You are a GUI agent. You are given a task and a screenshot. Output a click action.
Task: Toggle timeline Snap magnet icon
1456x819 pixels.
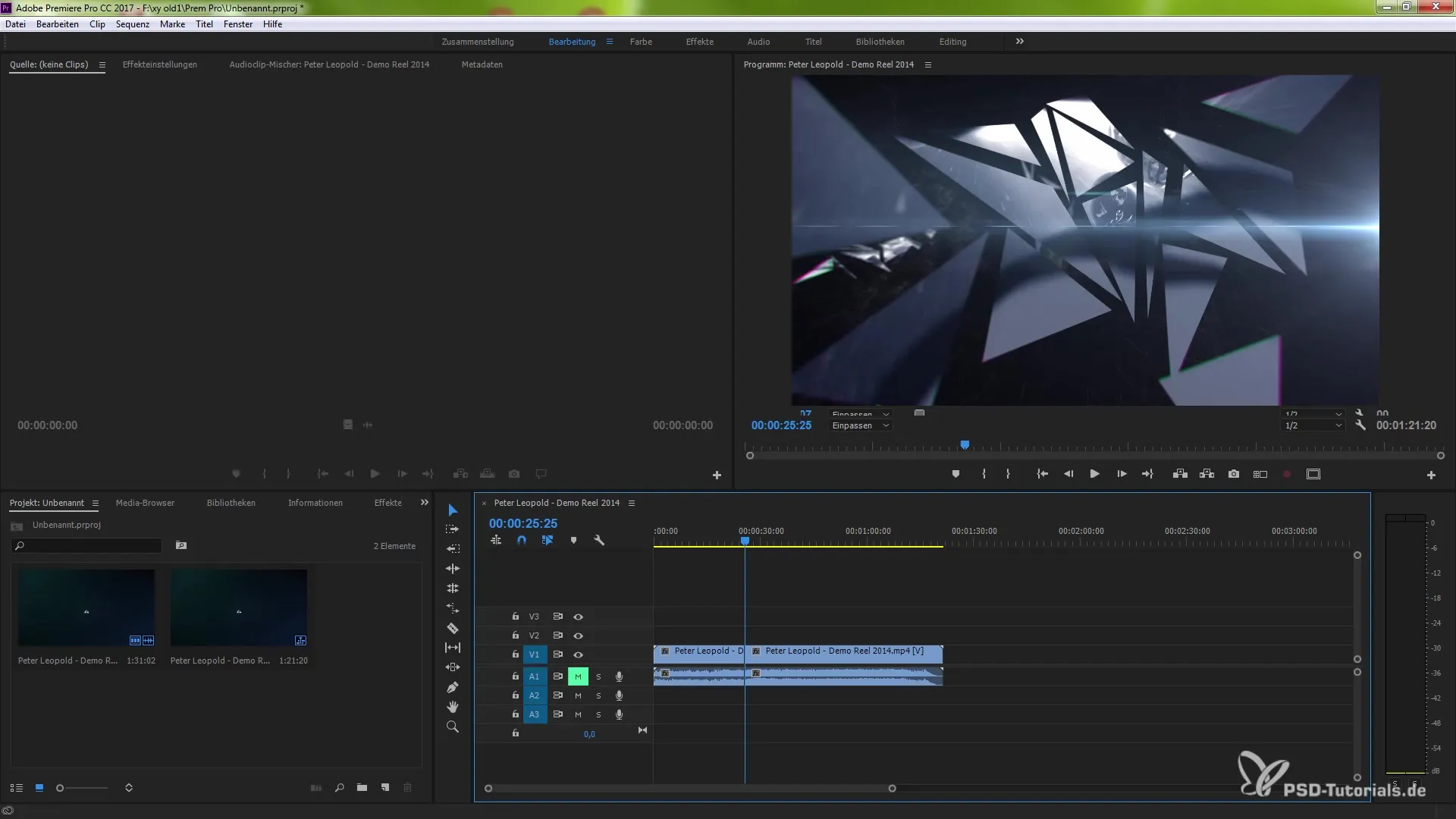[x=522, y=540]
